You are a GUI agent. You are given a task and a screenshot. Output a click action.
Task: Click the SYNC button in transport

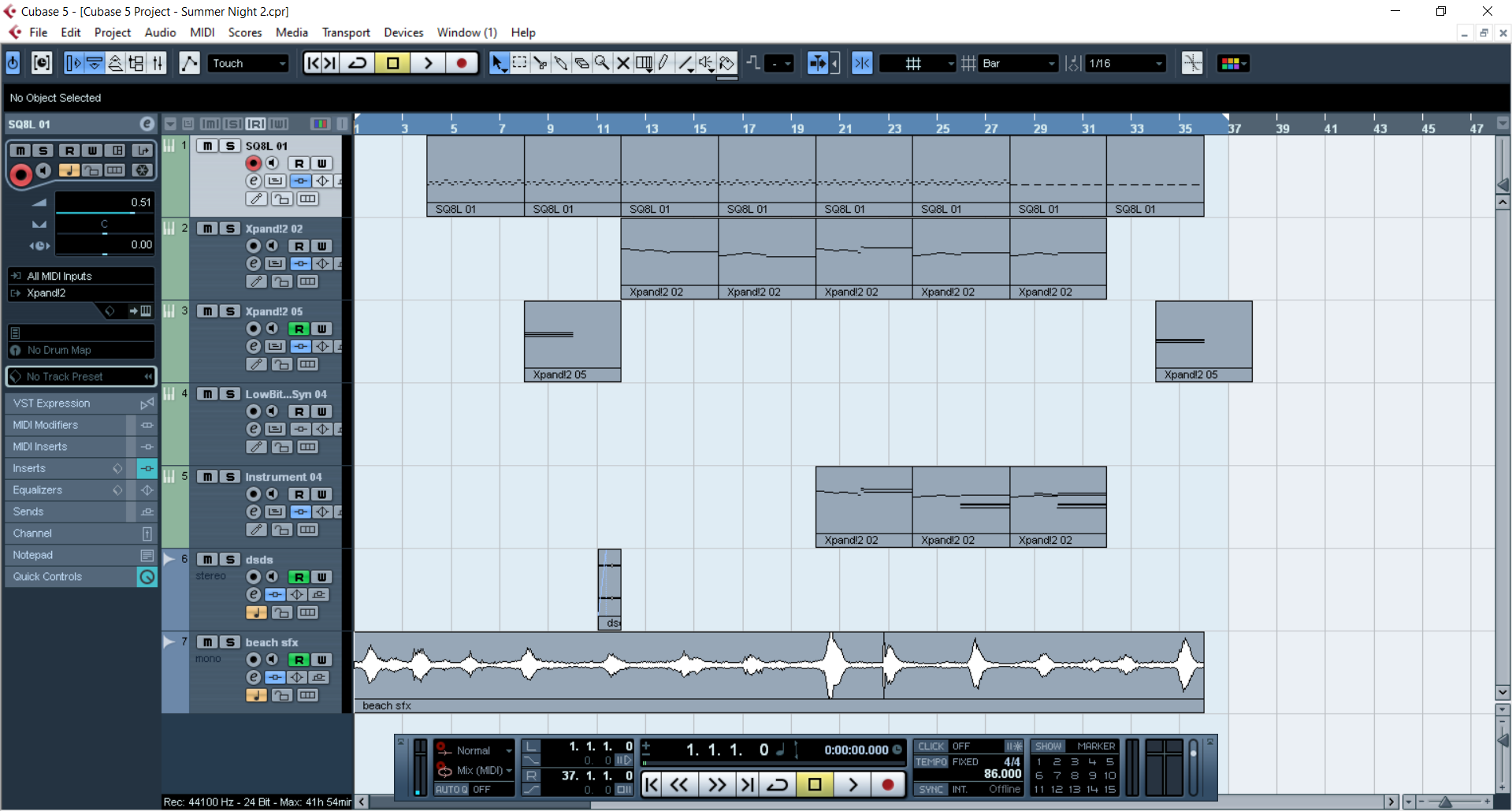(931, 789)
